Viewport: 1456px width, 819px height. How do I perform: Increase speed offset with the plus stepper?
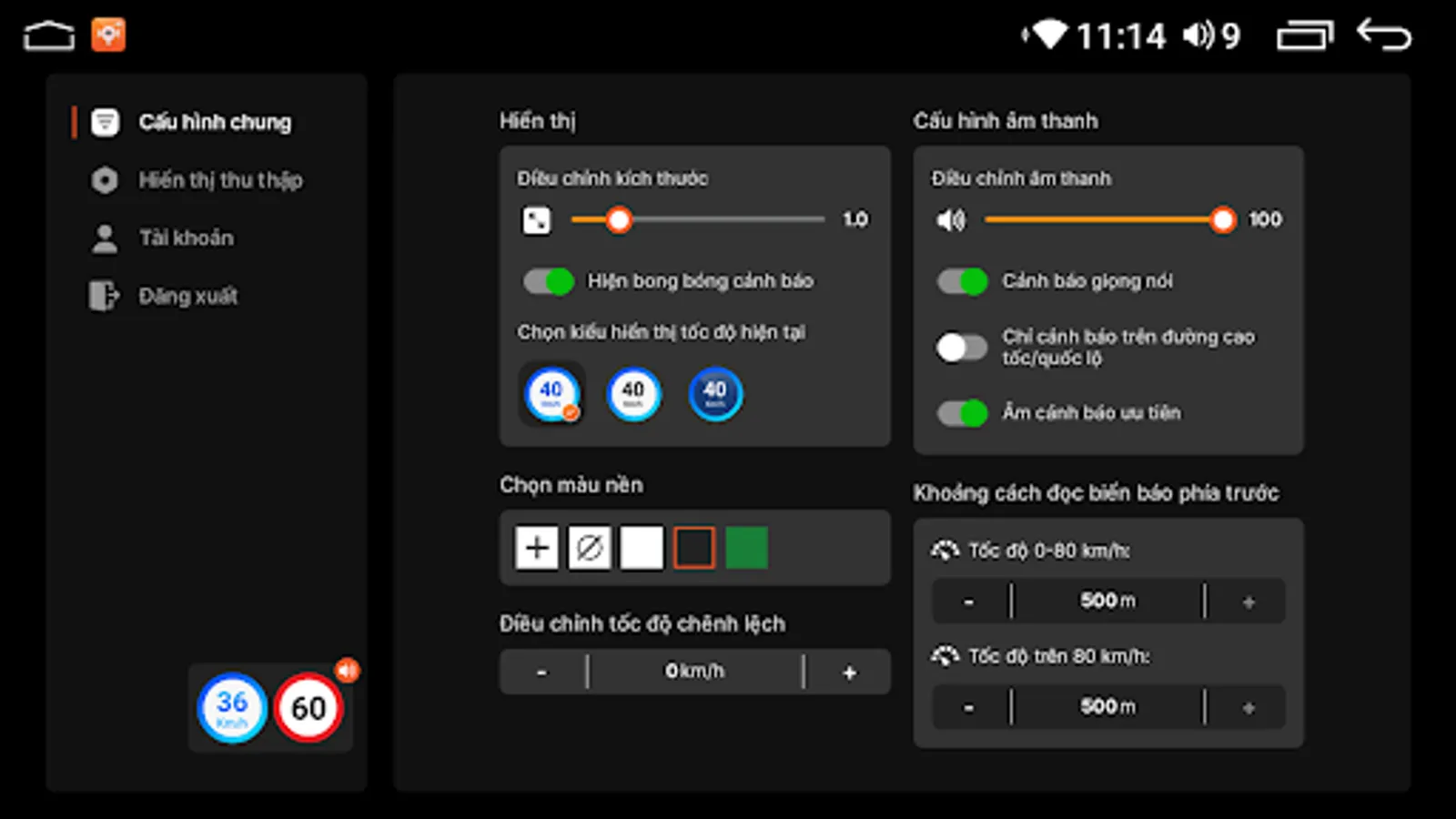click(x=848, y=672)
